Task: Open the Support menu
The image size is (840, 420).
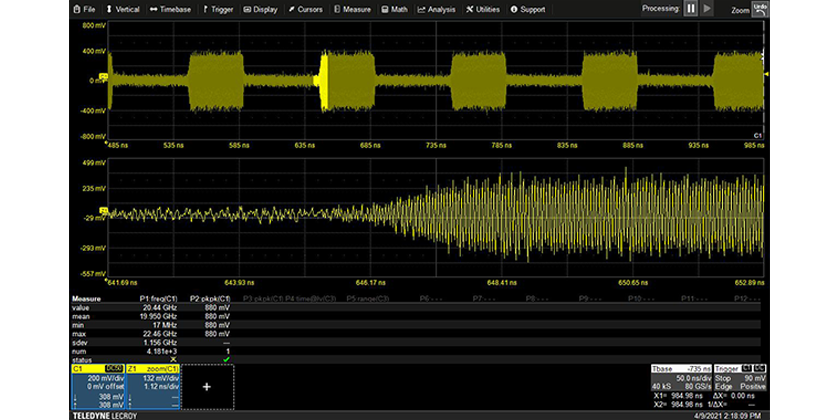Action: coord(530,9)
